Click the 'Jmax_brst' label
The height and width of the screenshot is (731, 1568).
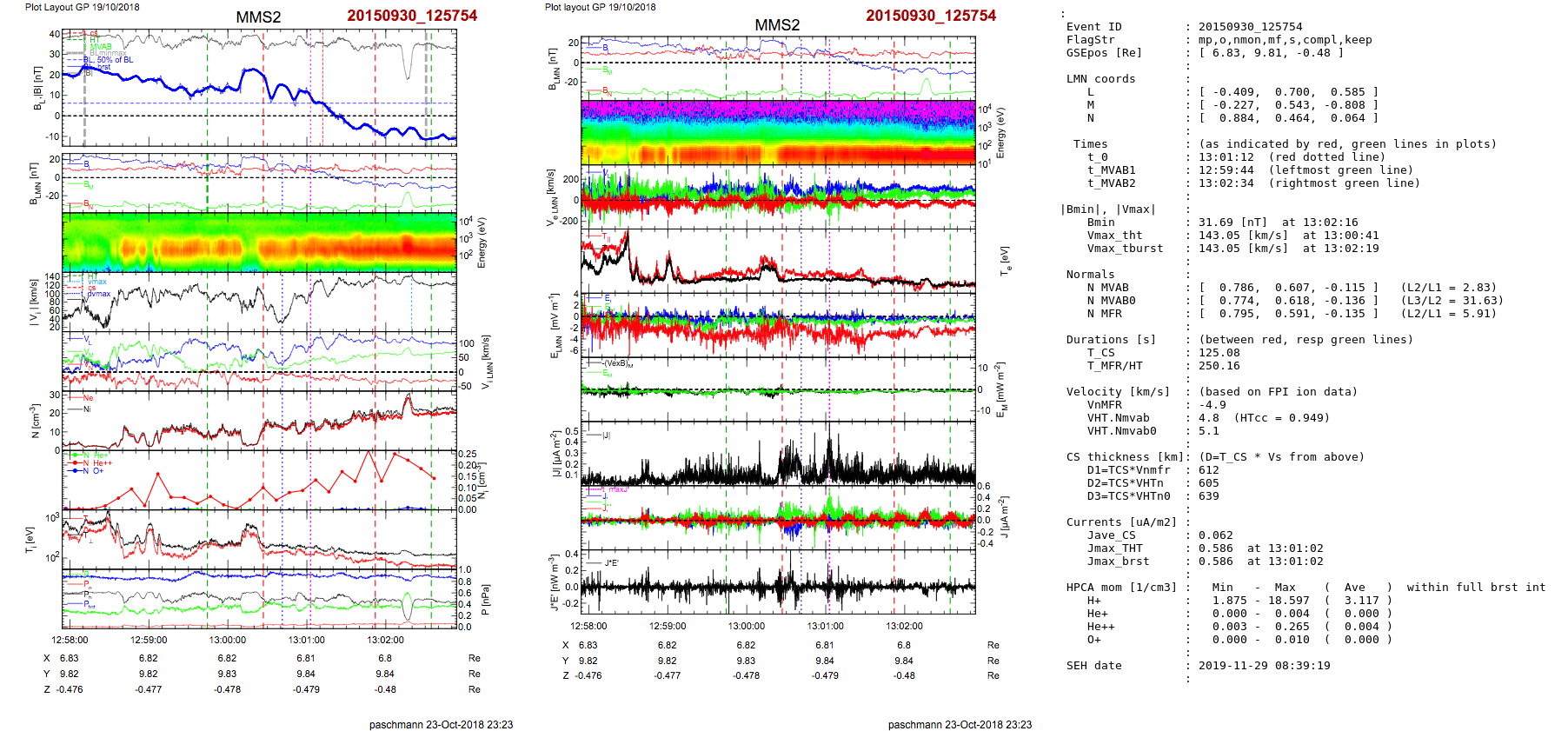1119,562
